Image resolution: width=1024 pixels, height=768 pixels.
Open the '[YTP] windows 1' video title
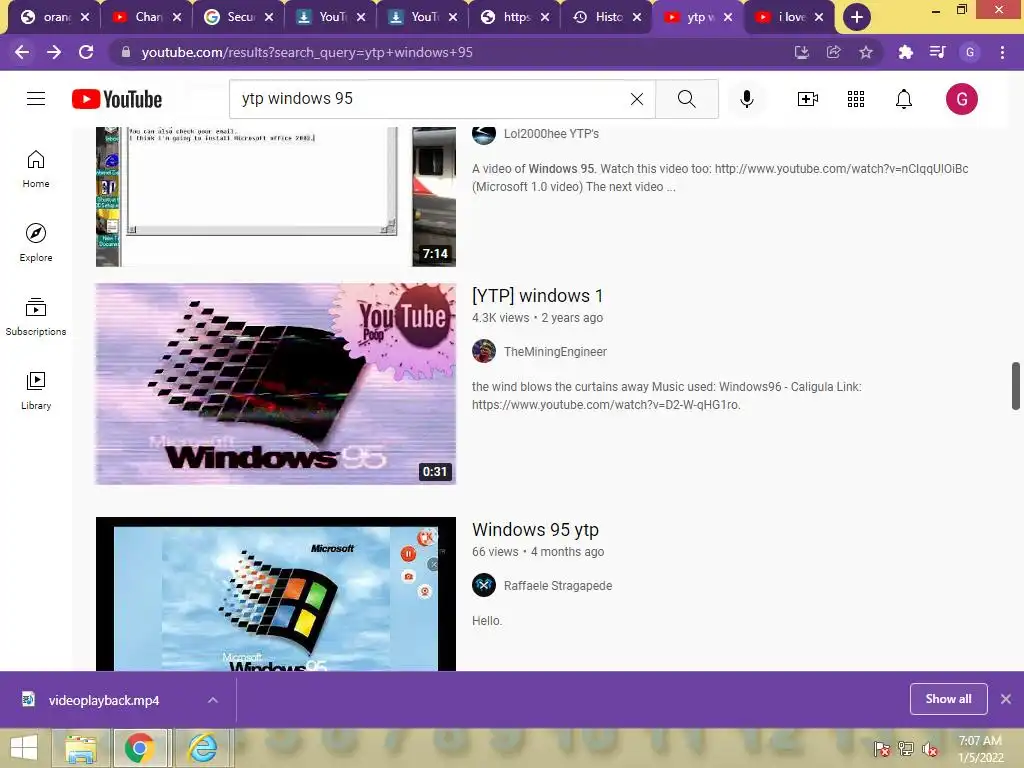[x=537, y=296]
